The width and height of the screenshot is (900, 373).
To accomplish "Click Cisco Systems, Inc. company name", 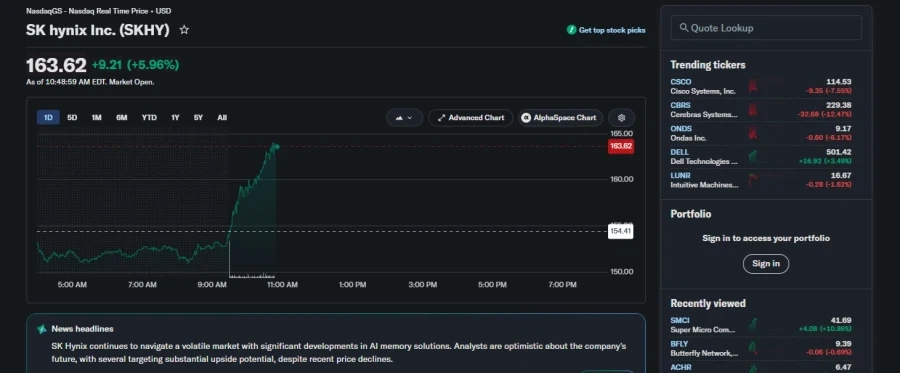I will (703, 91).
